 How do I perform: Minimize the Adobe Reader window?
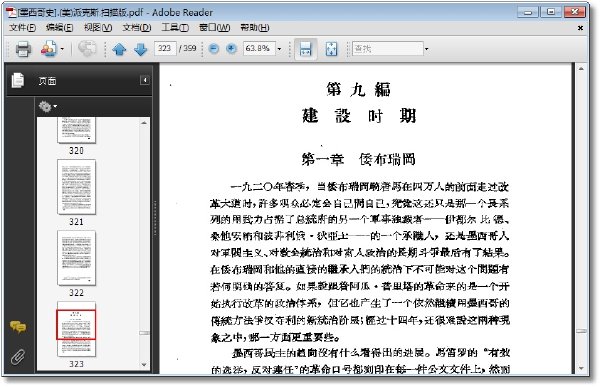[528, 12]
